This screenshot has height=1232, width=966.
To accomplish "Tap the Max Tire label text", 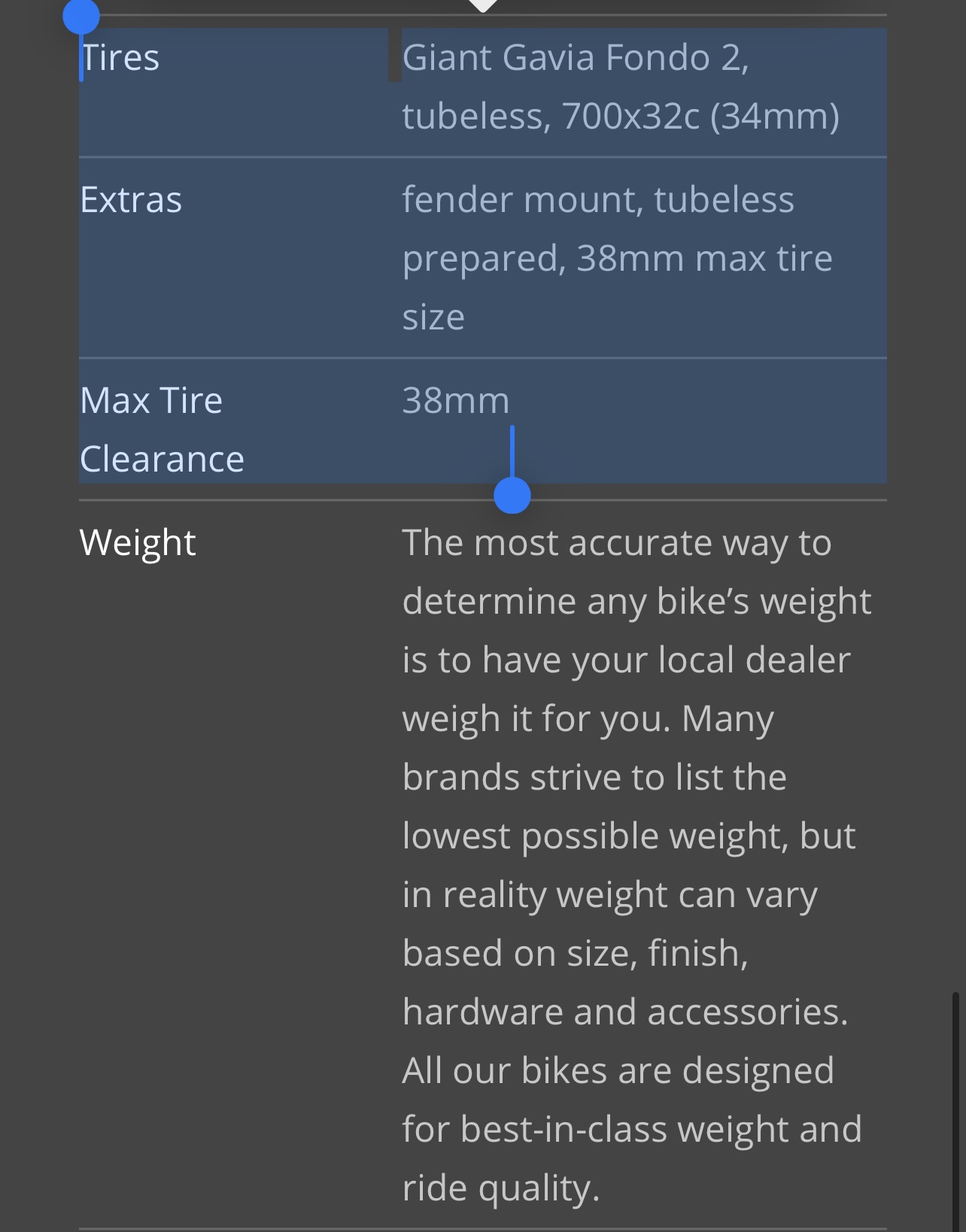I will pos(151,401).
